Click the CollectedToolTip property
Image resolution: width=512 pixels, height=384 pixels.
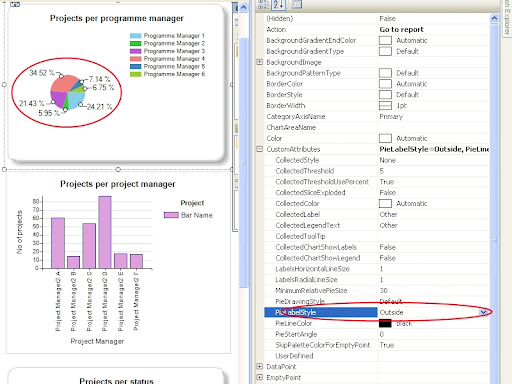tap(300, 236)
